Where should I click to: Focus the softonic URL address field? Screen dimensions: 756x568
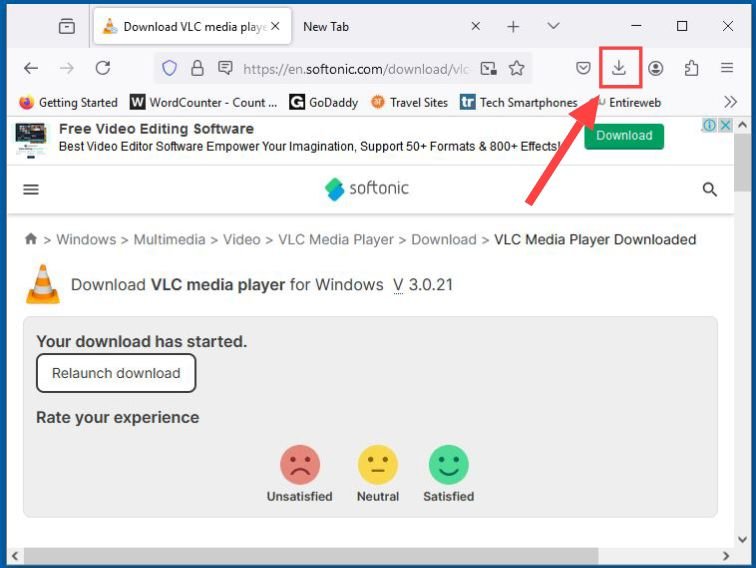click(x=356, y=69)
